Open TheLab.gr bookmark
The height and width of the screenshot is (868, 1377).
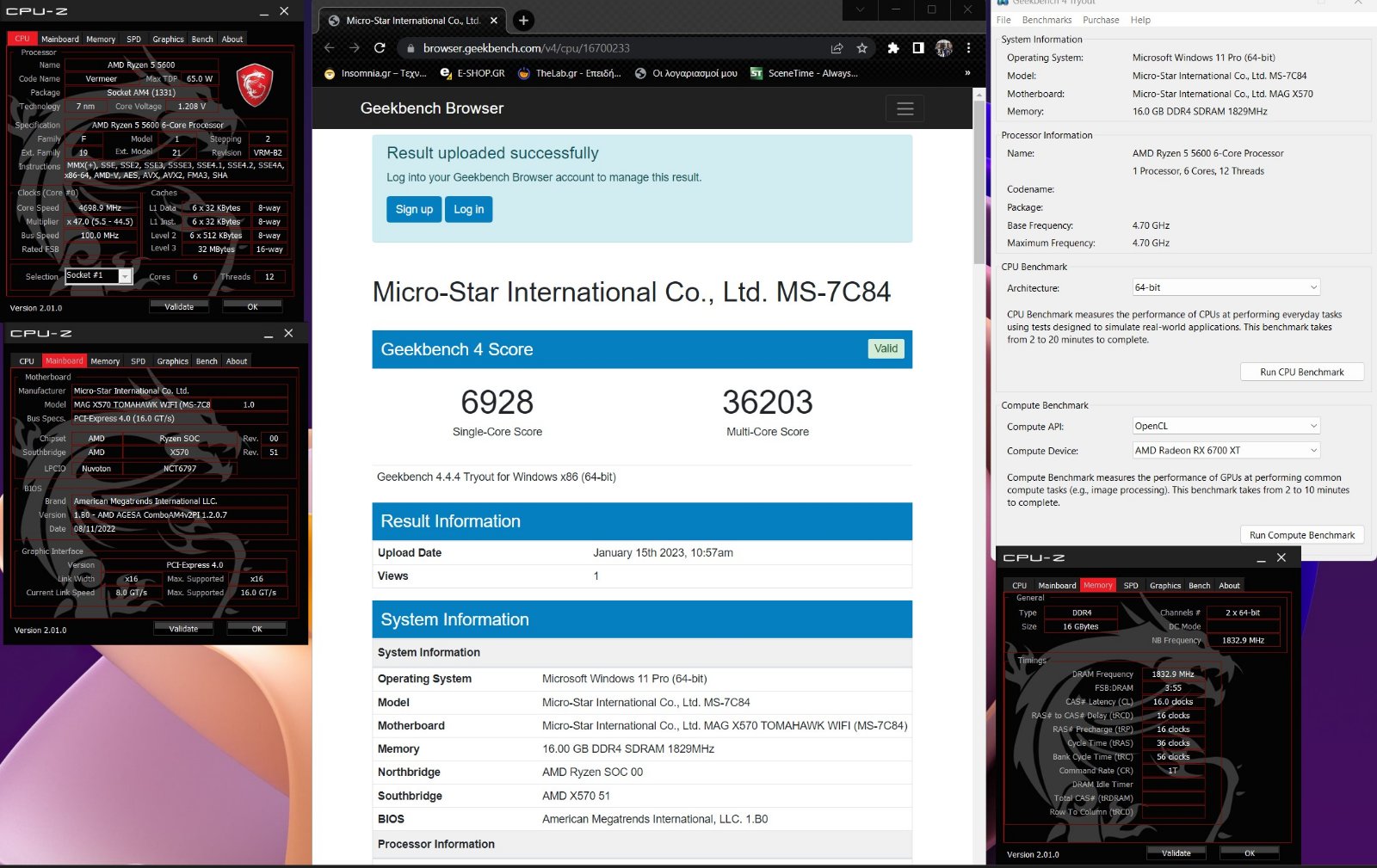[570, 73]
